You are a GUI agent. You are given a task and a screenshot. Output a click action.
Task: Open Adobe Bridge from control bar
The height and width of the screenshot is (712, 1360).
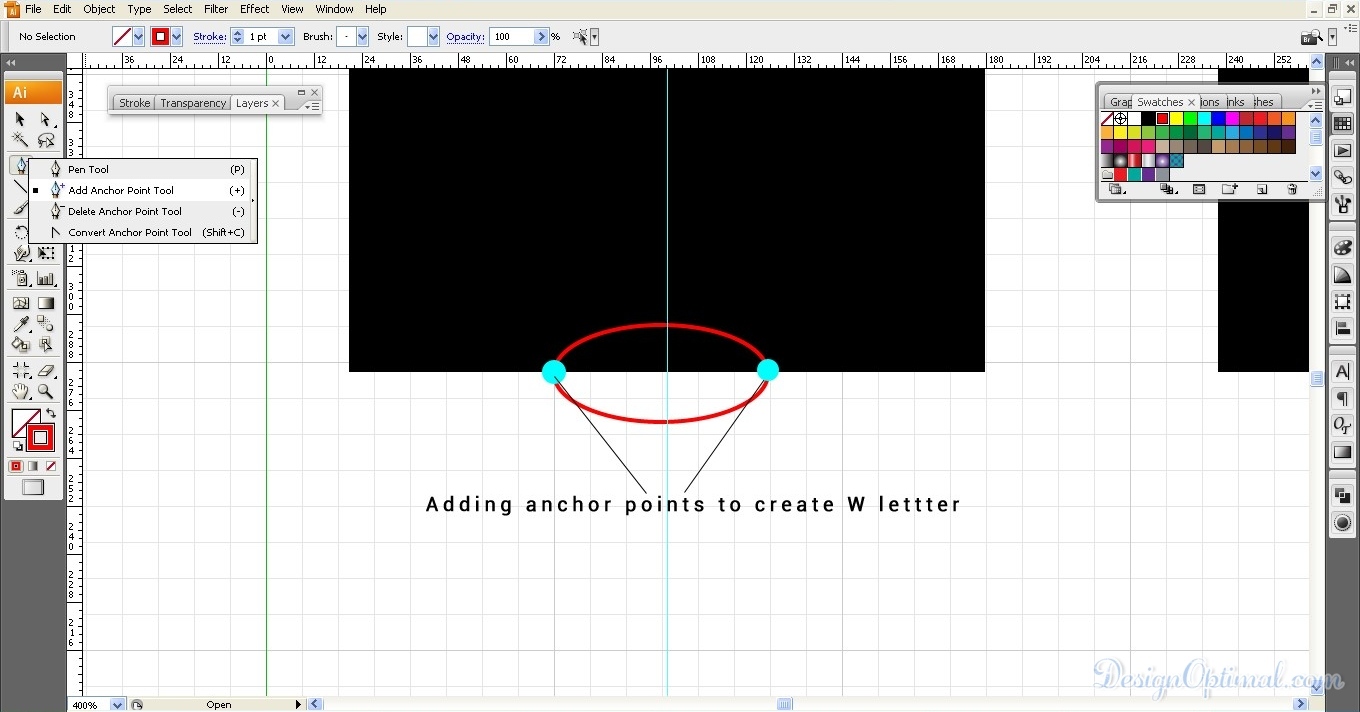click(x=1311, y=37)
